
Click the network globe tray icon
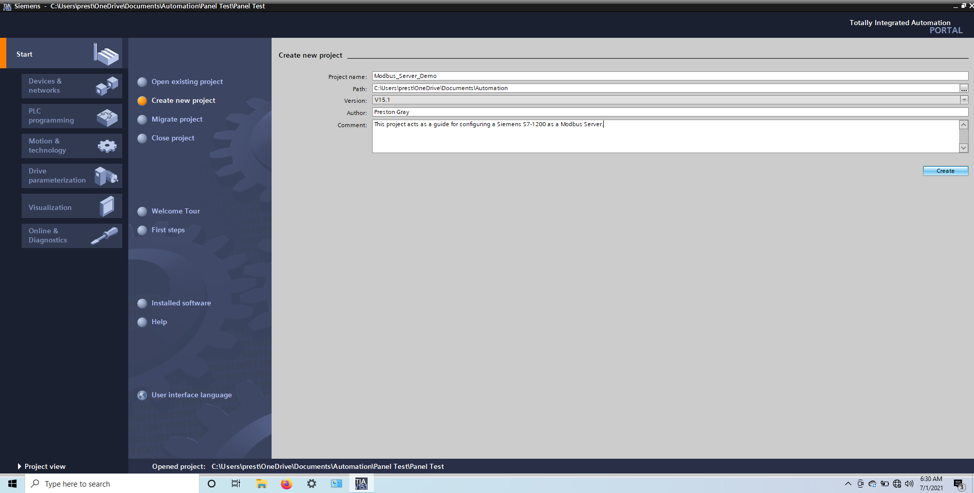click(897, 484)
